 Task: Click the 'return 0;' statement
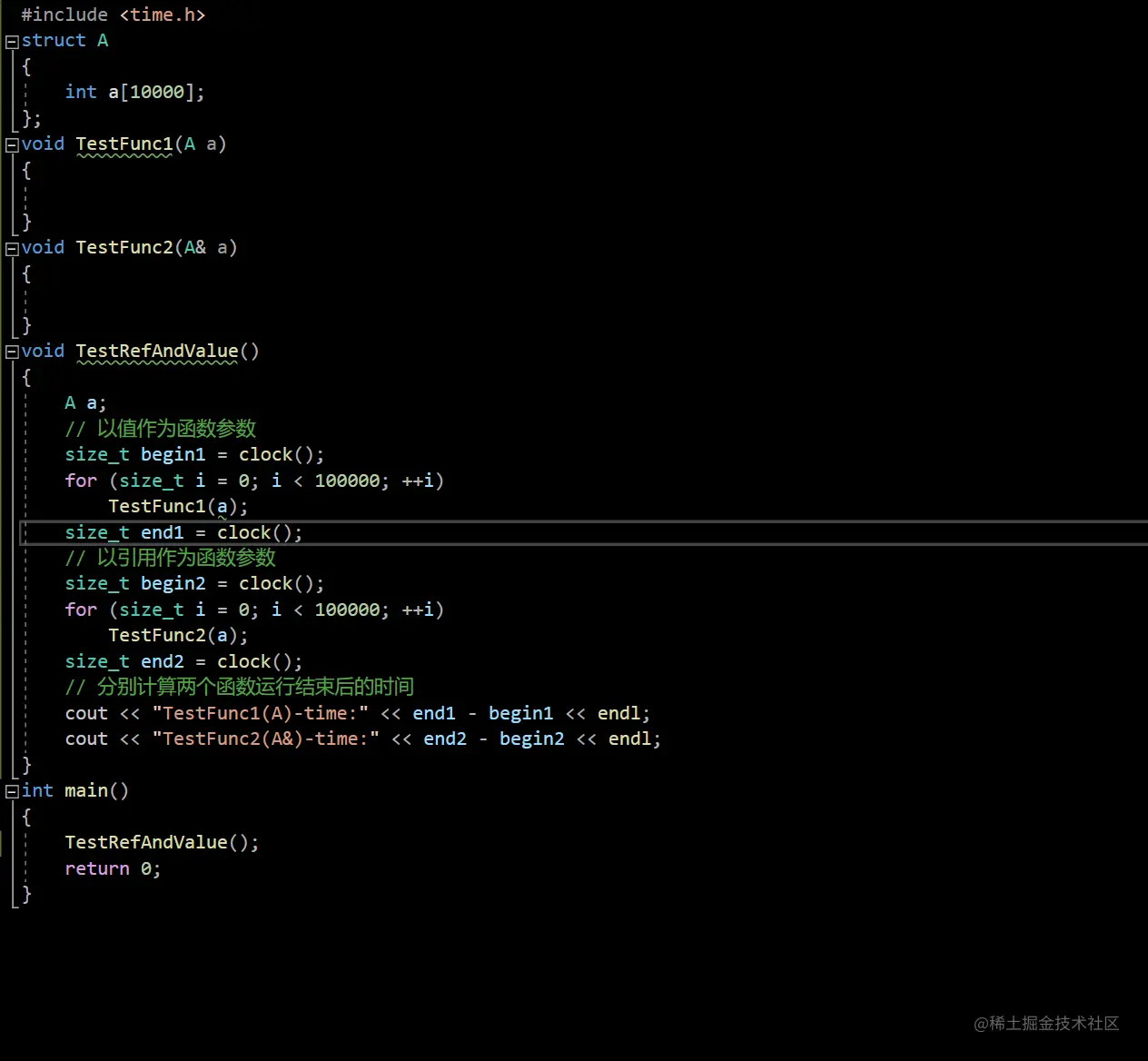pyautogui.click(x=113, y=868)
